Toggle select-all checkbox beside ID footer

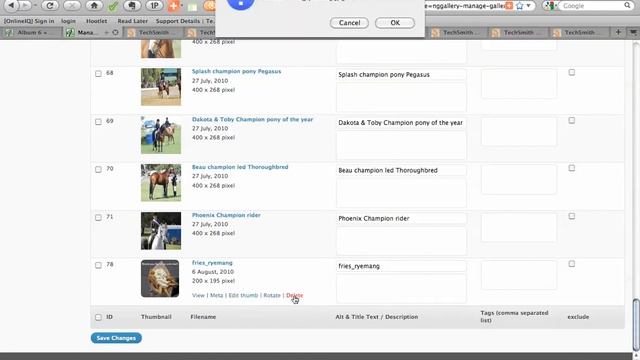click(x=98, y=317)
